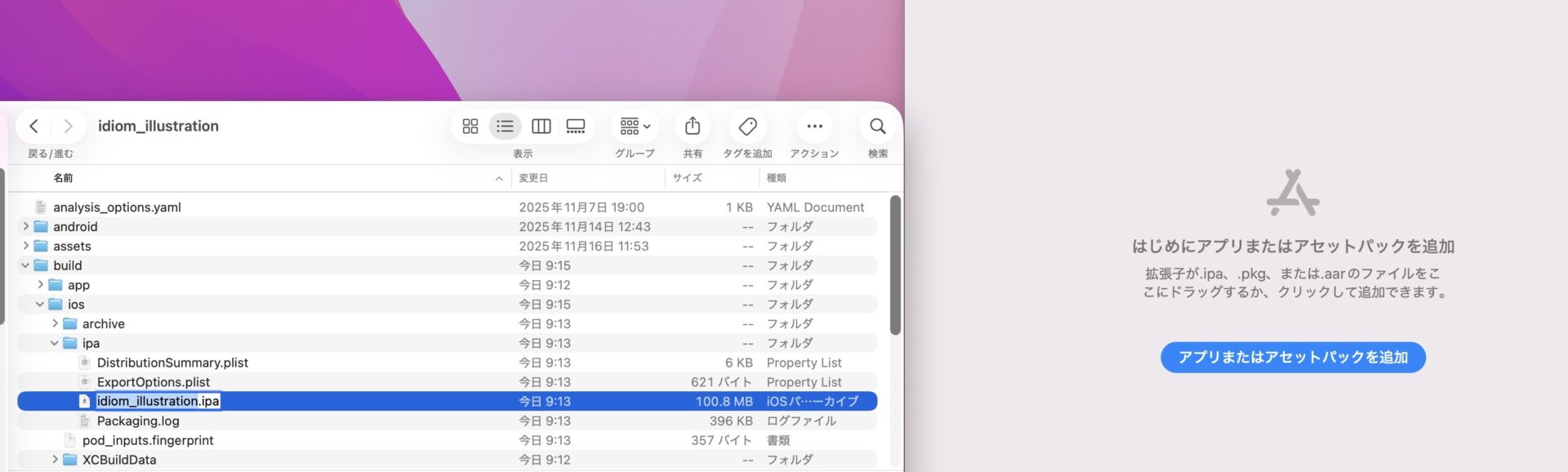Screen dimensions: 1568x472
Task: Click the Finder vertical scrollbar
Action: point(895,265)
